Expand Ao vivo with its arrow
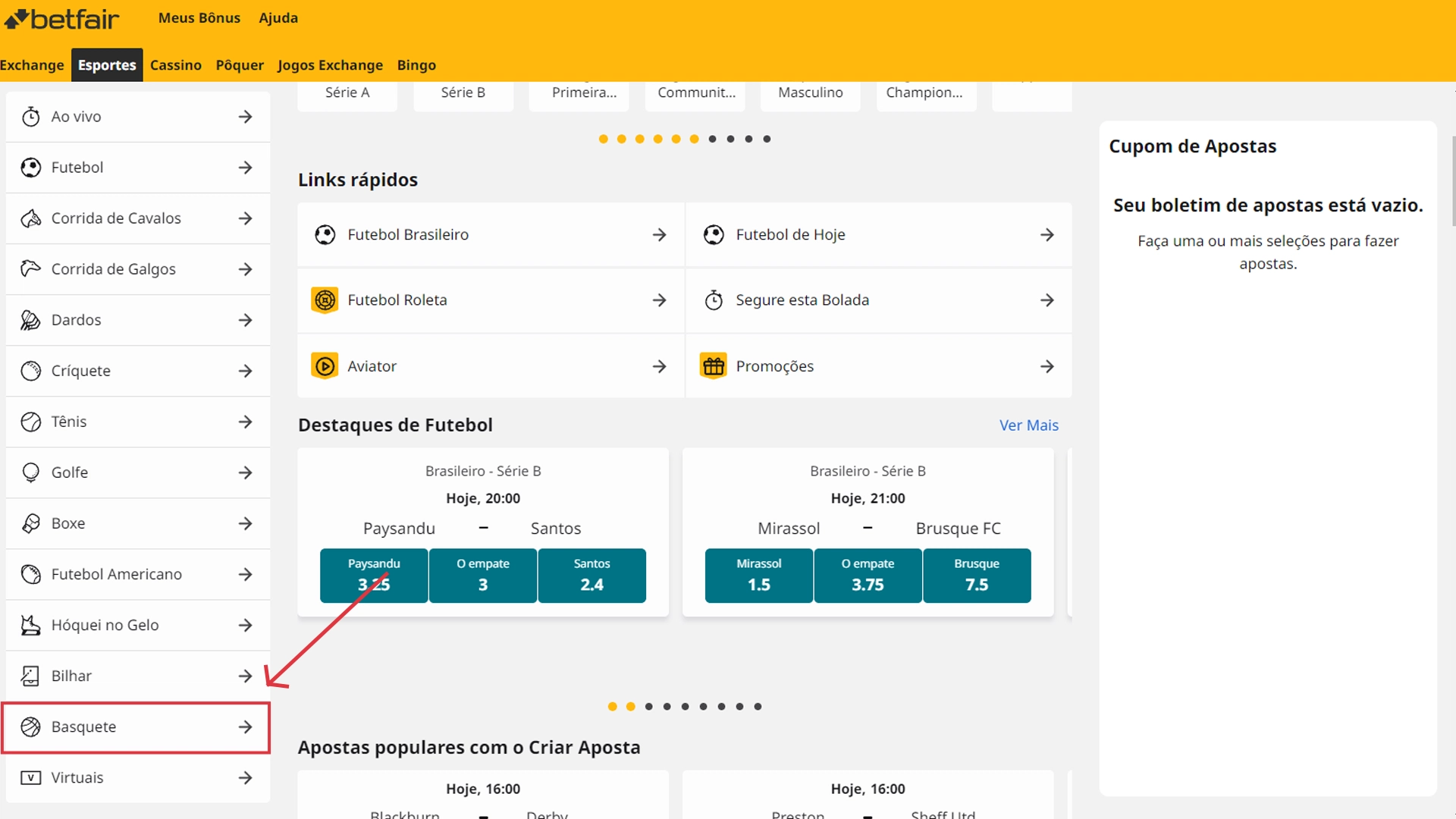 (245, 117)
